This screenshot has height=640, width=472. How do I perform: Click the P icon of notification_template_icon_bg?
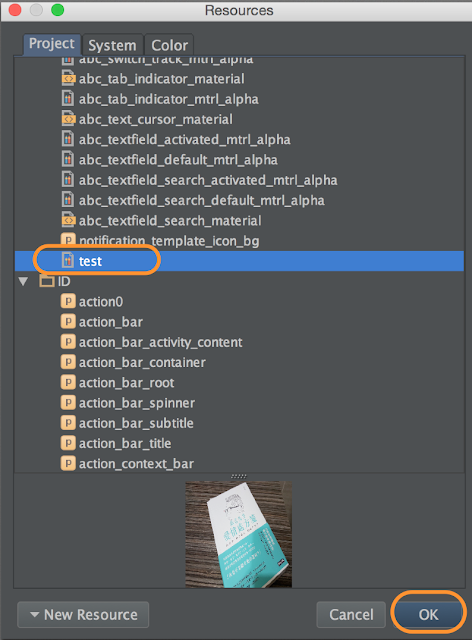click(x=68, y=240)
